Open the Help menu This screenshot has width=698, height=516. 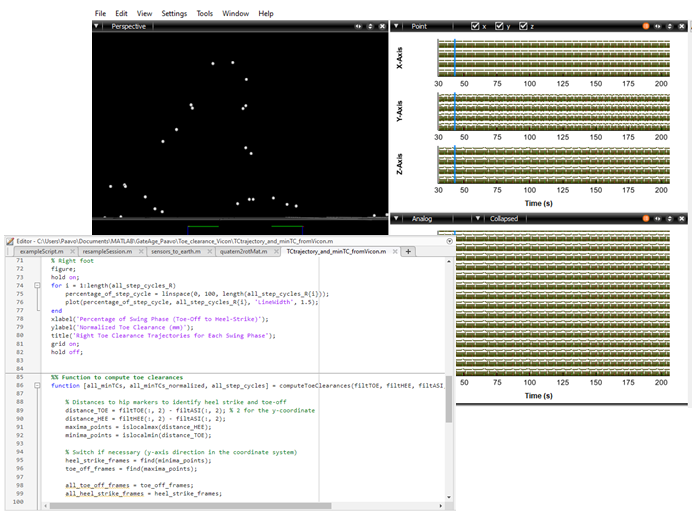(266, 13)
